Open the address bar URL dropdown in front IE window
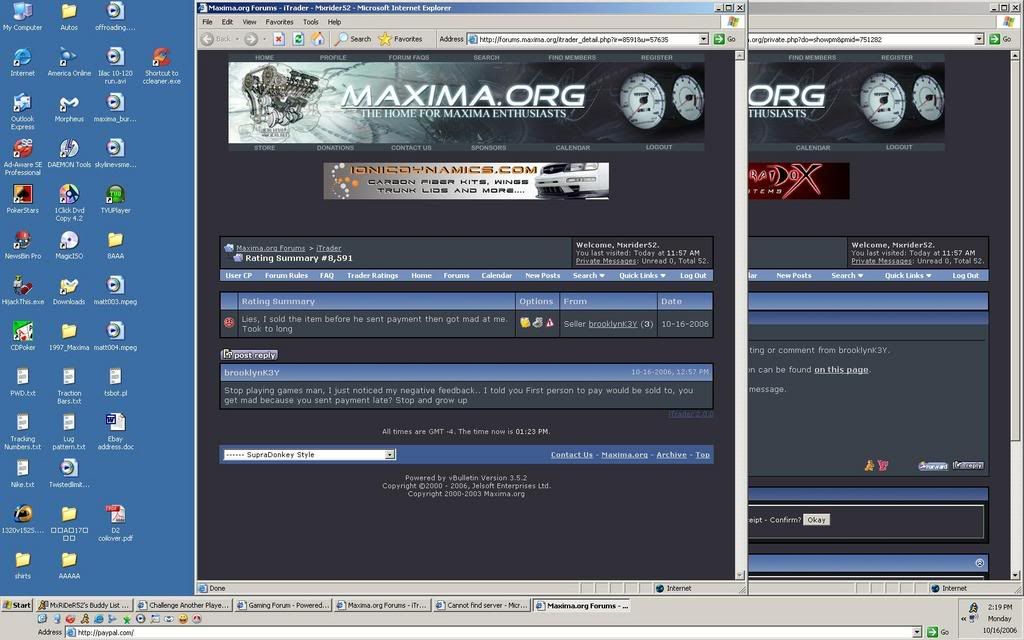The height and width of the screenshot is (640, 1024). pyautogui.click(x=703, y=39)
